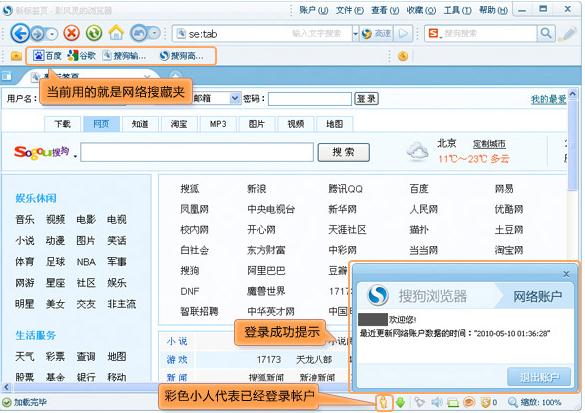Open the 谷歌 bookmark on the favorites bar

click(82, 56)
